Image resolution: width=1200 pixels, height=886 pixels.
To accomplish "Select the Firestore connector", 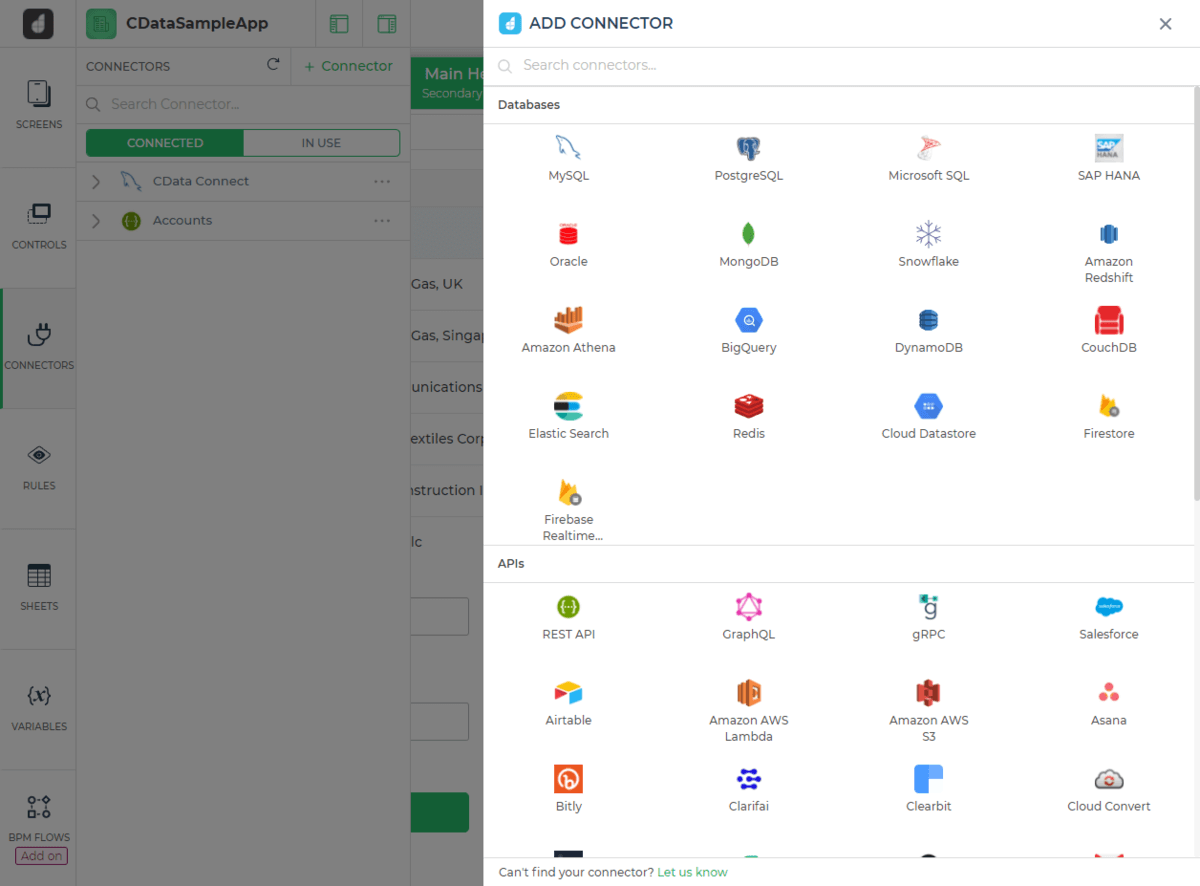I will (1108, 417).
